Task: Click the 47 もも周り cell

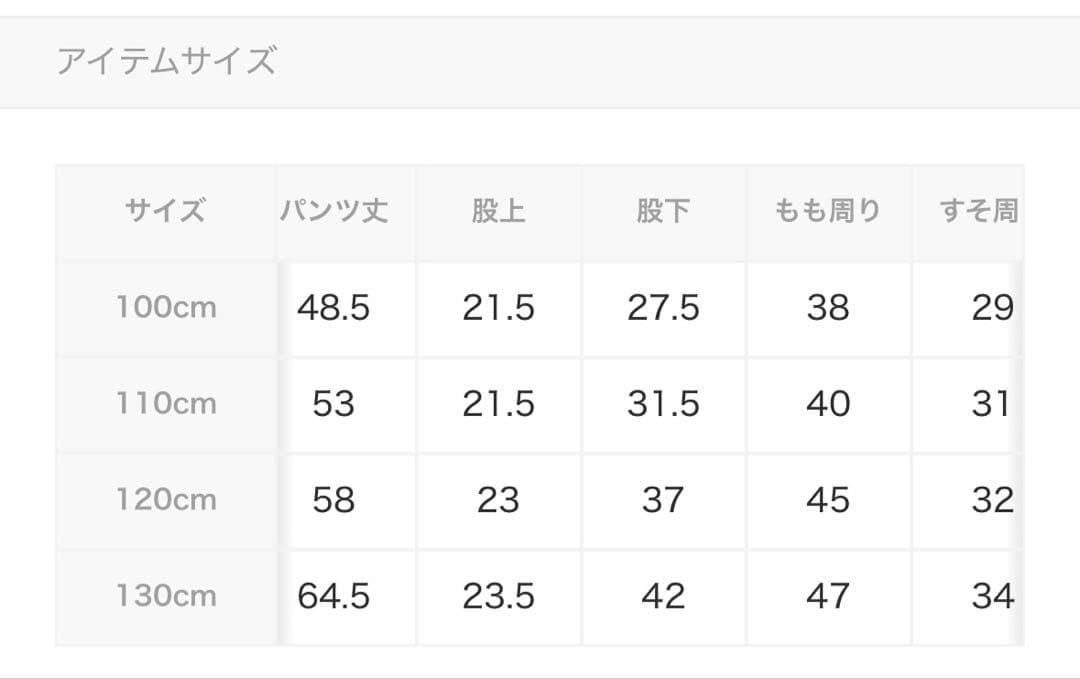Action: coord(828,597)
